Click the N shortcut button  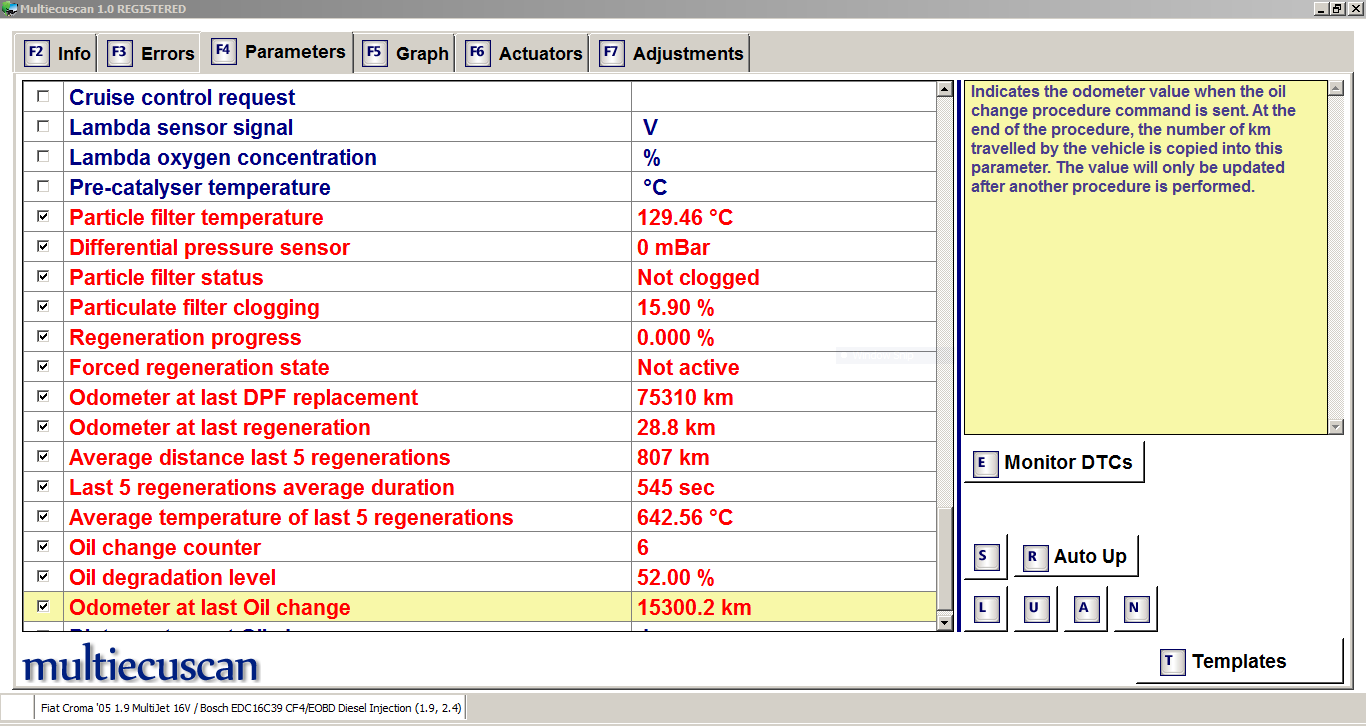(x=1134, y=608)
